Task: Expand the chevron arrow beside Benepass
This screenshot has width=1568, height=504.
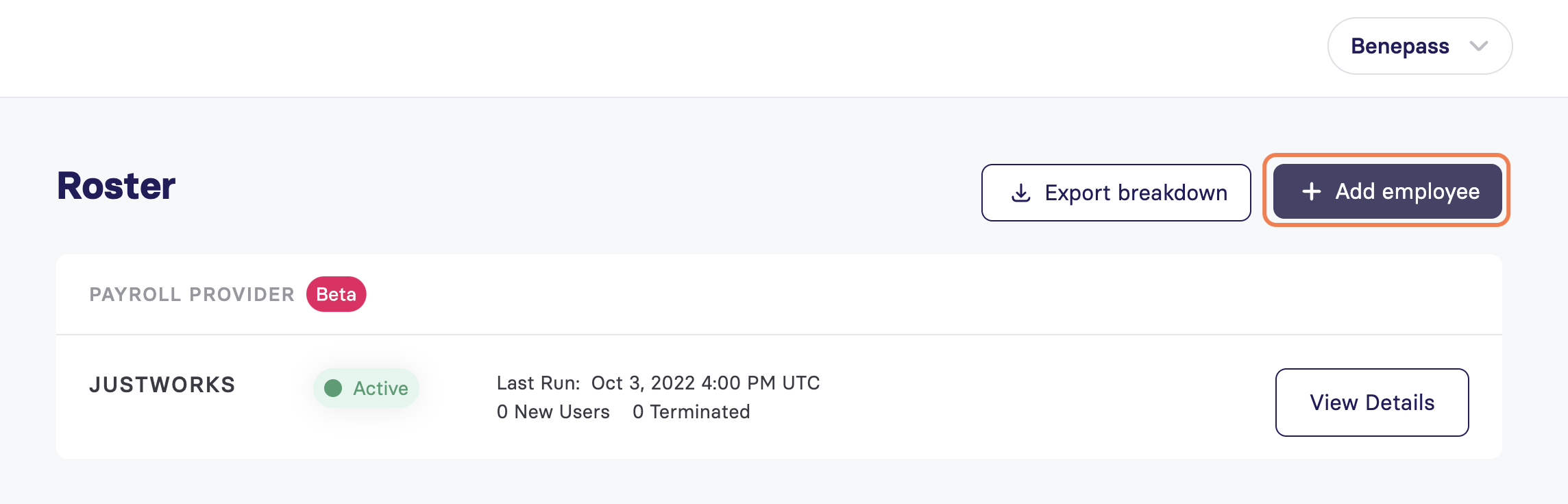Action: coord(1479,46)
